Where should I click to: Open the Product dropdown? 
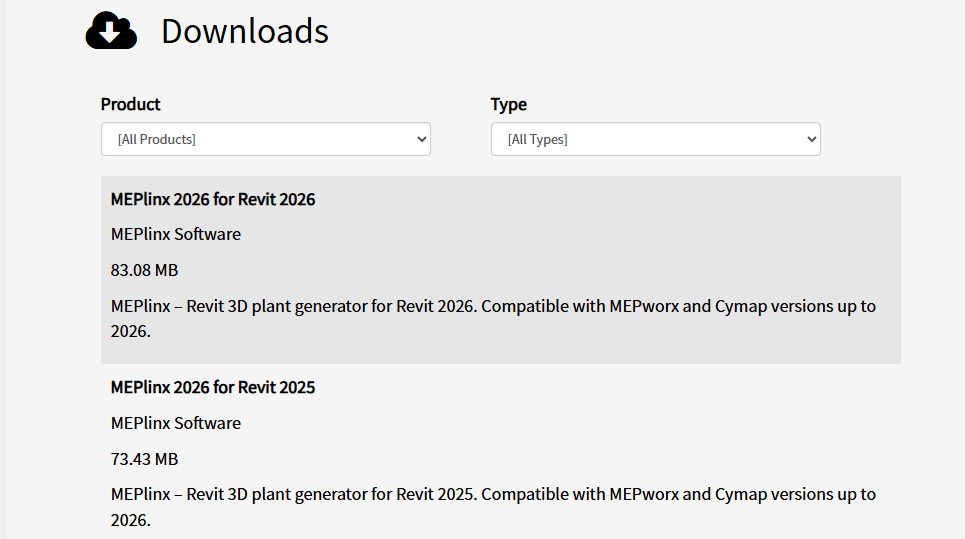[x=266, y=139]
